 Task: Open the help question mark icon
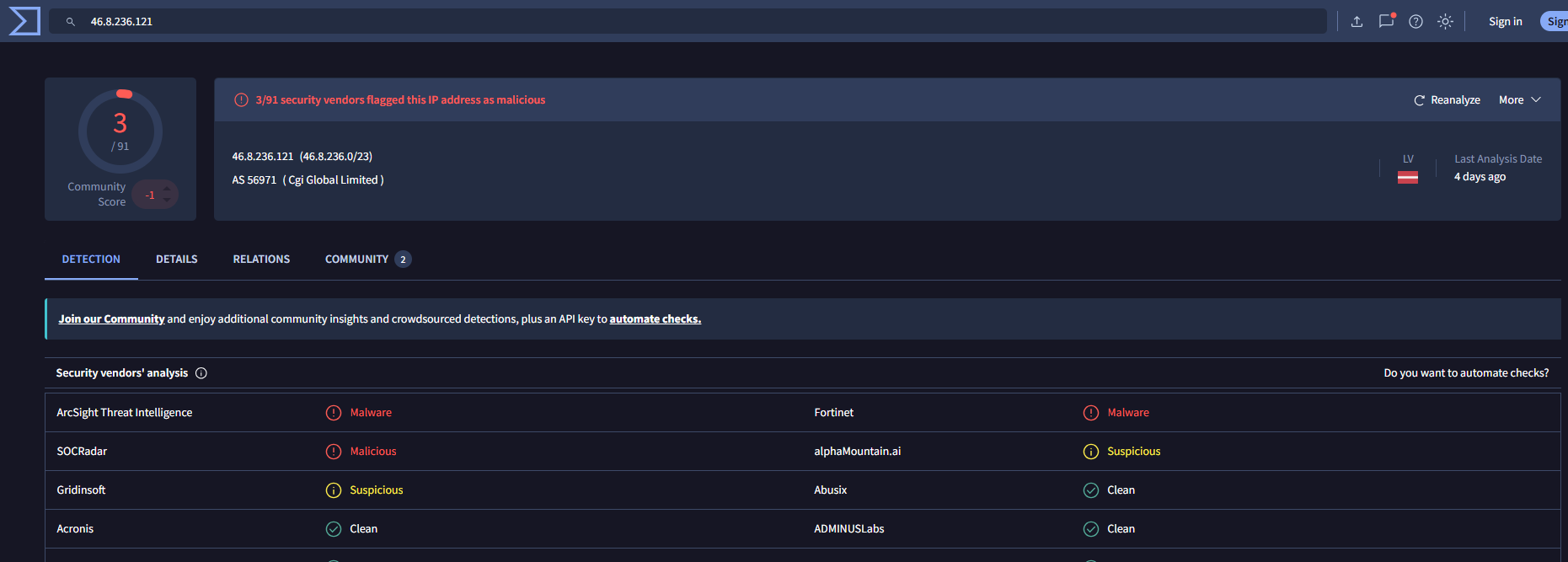point(1415,22)
